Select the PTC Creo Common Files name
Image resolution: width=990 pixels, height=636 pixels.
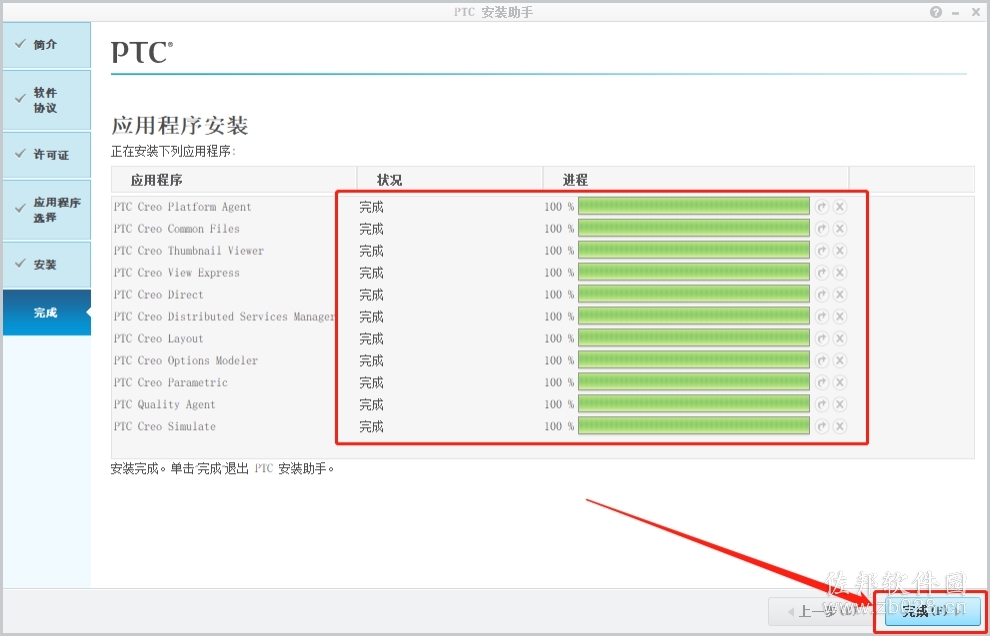pyautogui.click(x=177, y=229)
